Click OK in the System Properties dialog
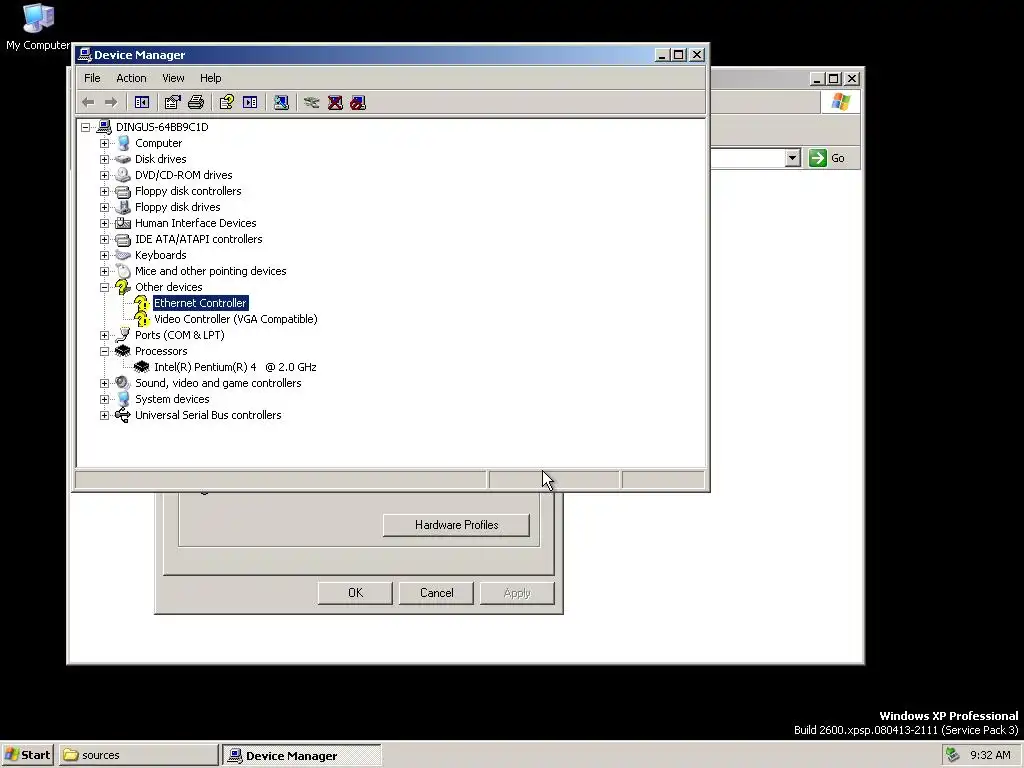Image resolution: width=1024 pixels, height=768 pixels. pos(355,593)
